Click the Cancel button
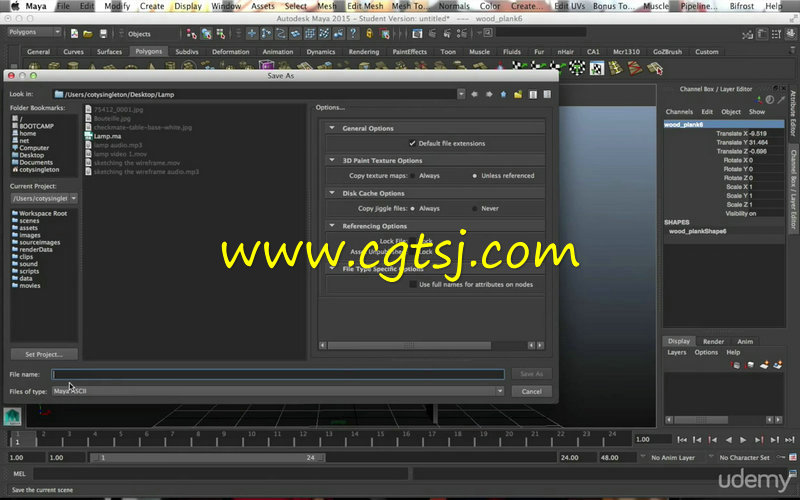The width and height of the screenshot is (800, 500). click(532, 391)
